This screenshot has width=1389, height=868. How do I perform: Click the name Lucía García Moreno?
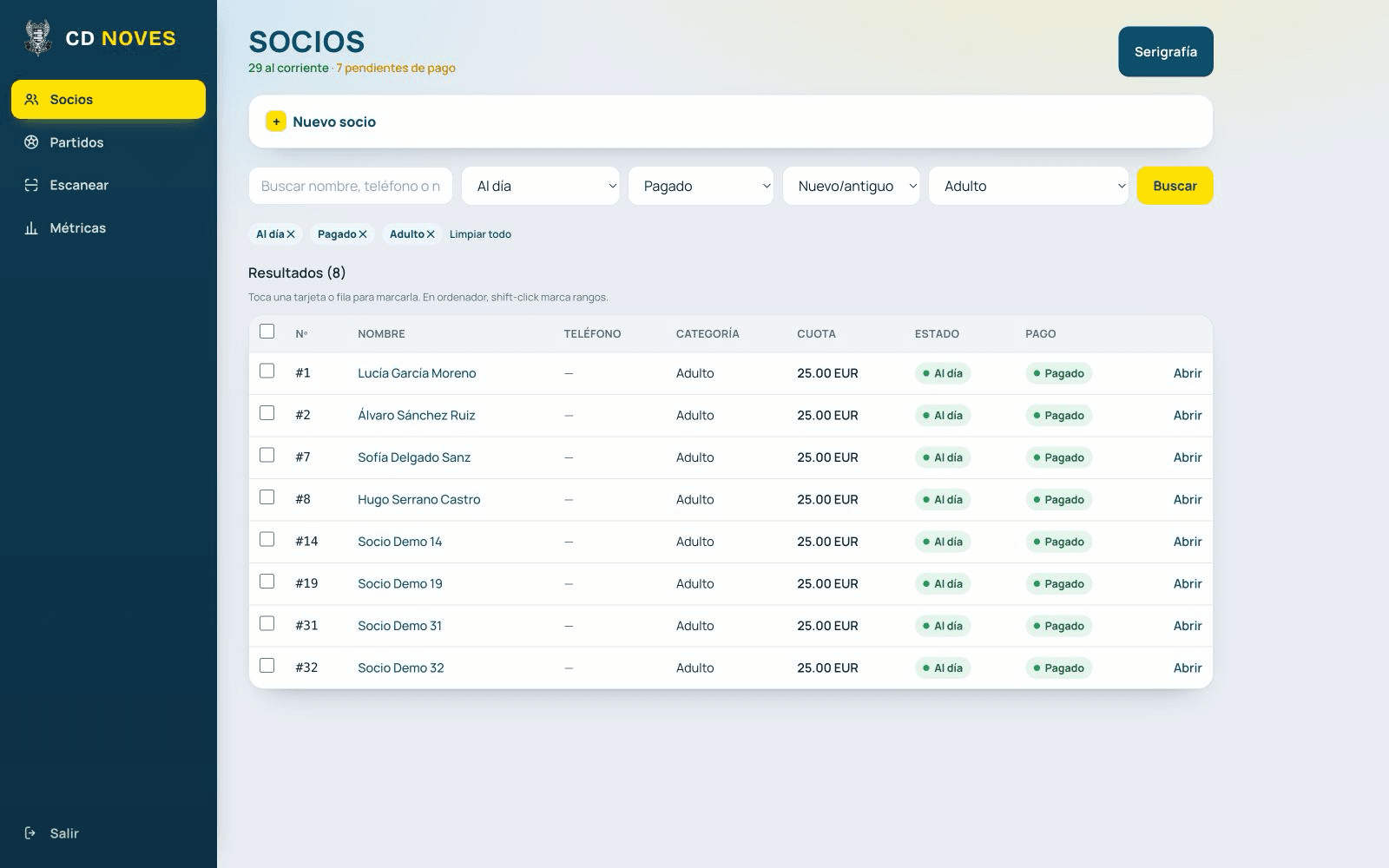[417, 373]
